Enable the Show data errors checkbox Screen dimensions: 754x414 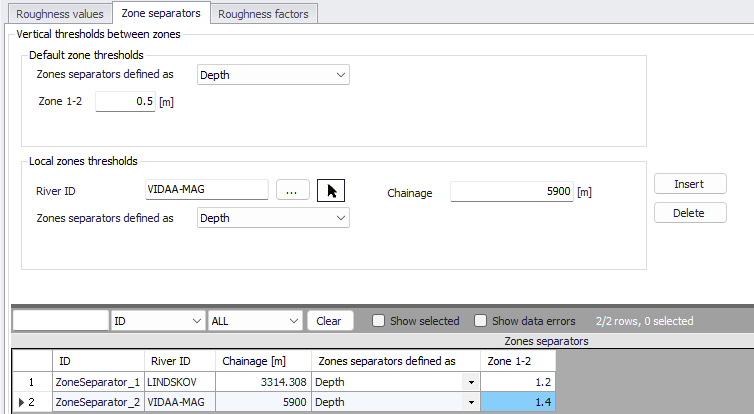pyautogui.click(x=480, y=321)
